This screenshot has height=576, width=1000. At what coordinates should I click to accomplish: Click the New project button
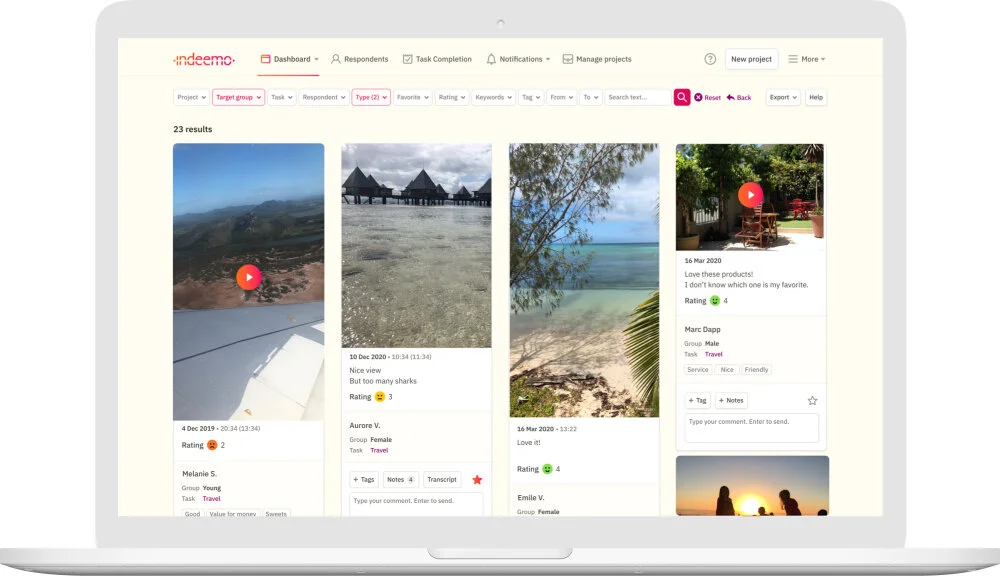click(751, 59)
